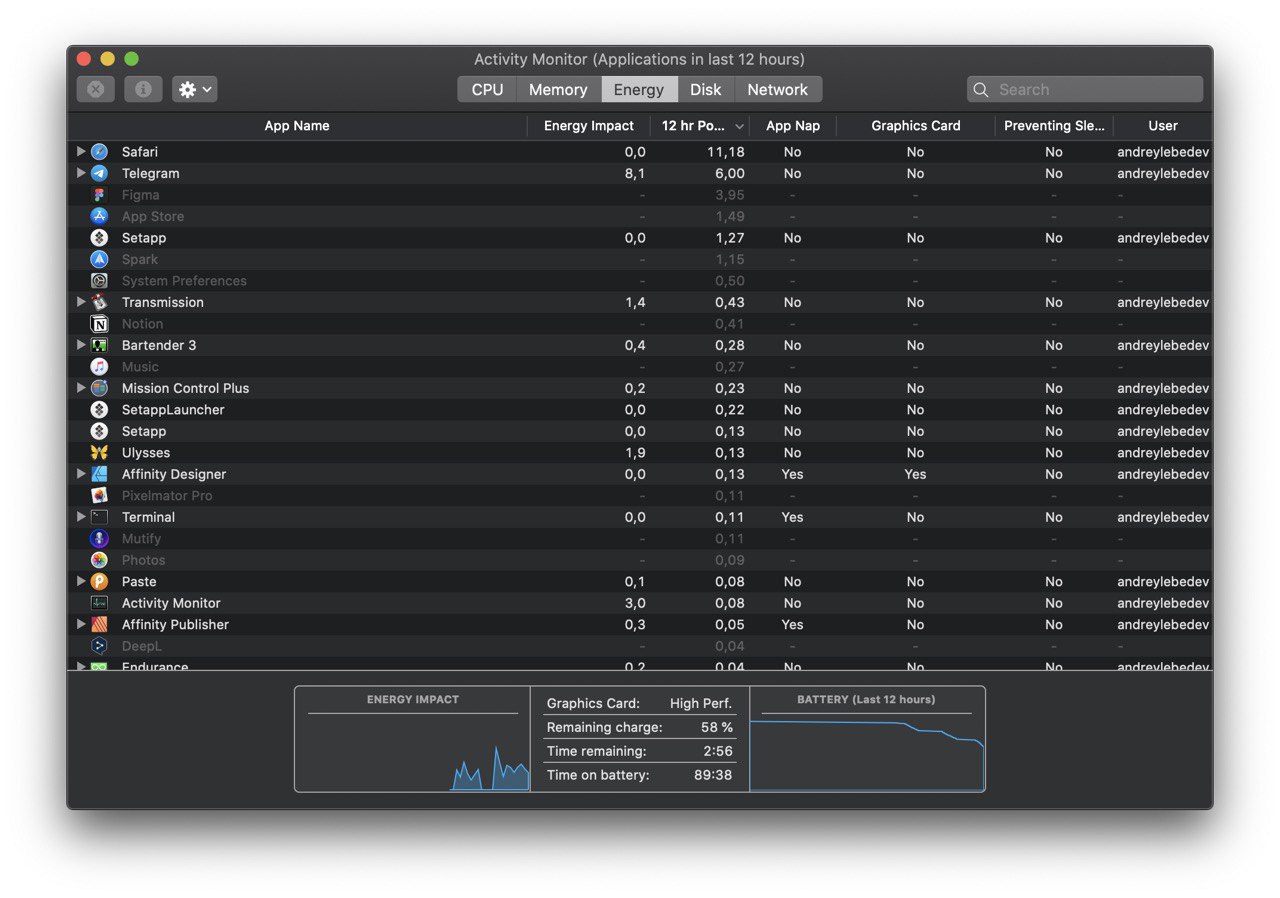Click Terminal's App Nap Yes value
The width and height of the screenshot is (1280, 898).
click(x=792, y=517)
